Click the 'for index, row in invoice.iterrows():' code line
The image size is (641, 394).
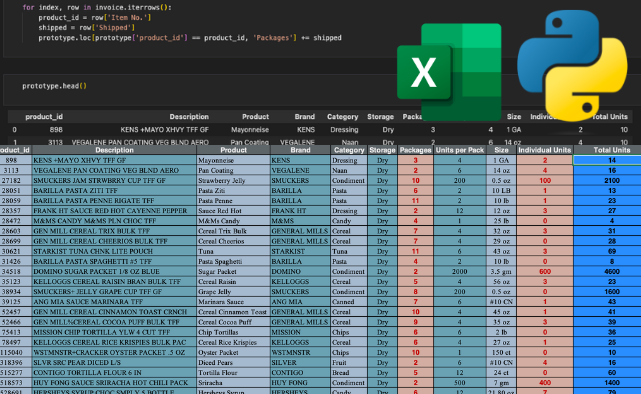click(x=97, y=7)
